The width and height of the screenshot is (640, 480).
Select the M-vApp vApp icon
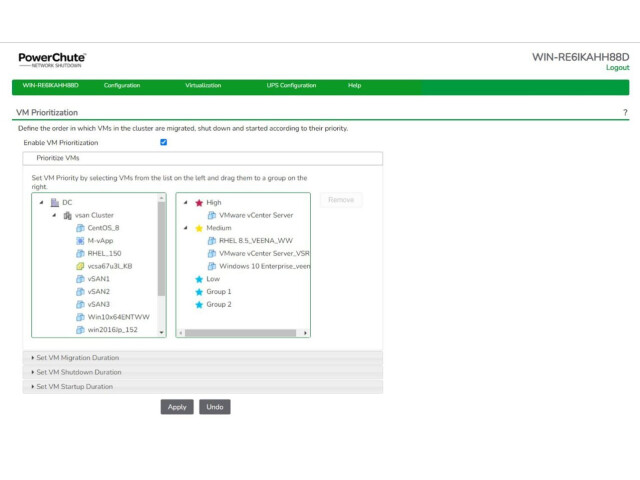[80, 241]
